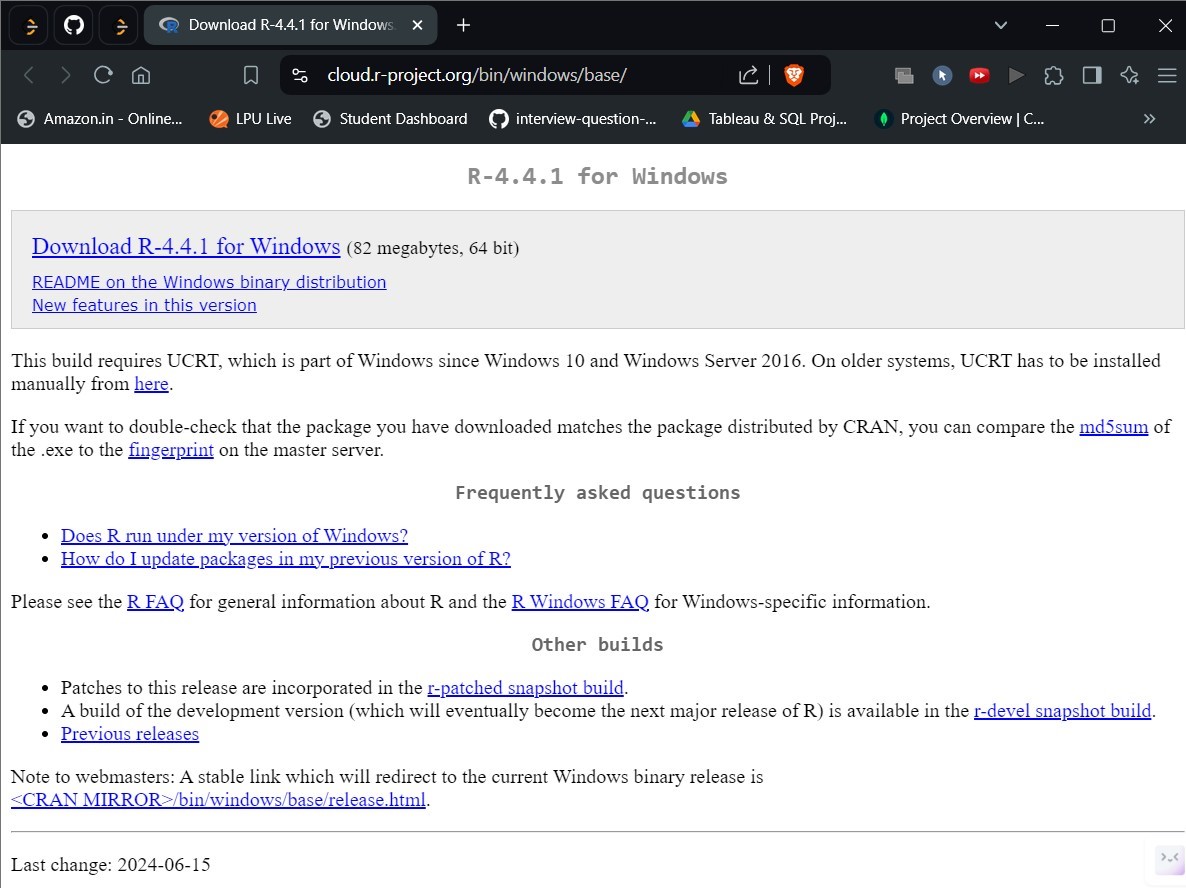
Task: Go to the home page icon
Action: click(141, 75)
